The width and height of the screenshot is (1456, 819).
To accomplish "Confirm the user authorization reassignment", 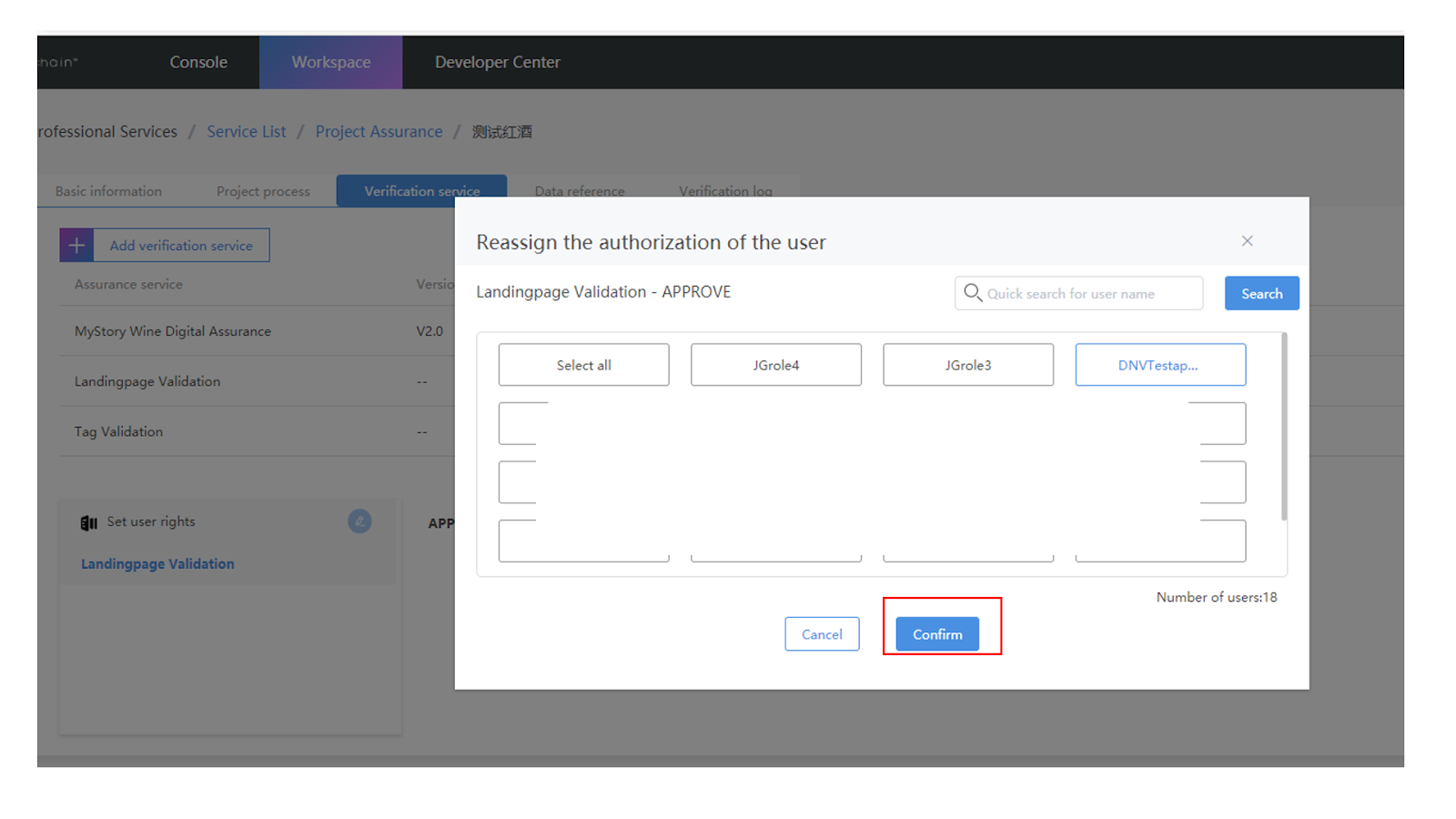I will click(937, 634).
